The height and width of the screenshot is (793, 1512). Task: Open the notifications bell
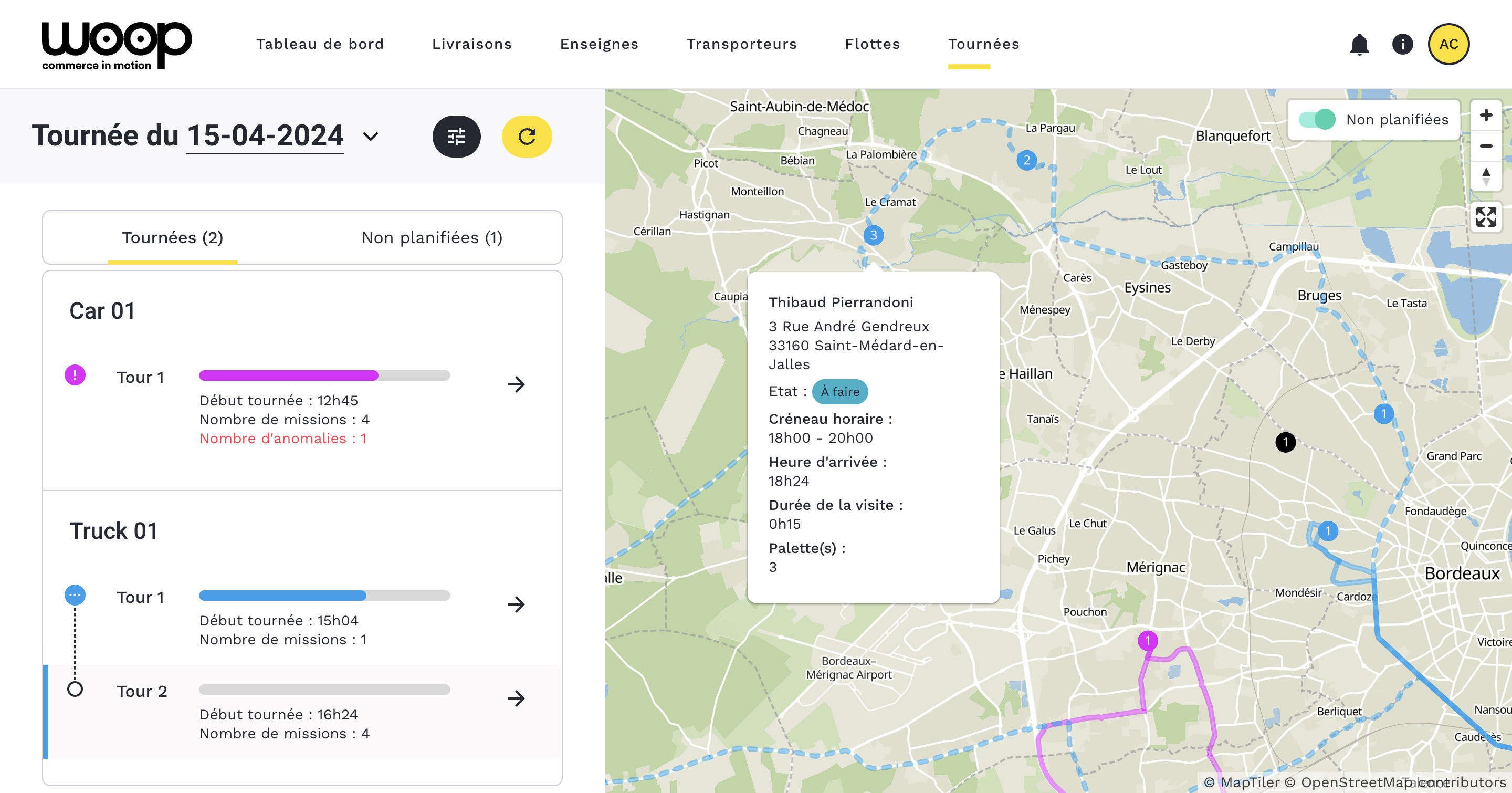1359,44
